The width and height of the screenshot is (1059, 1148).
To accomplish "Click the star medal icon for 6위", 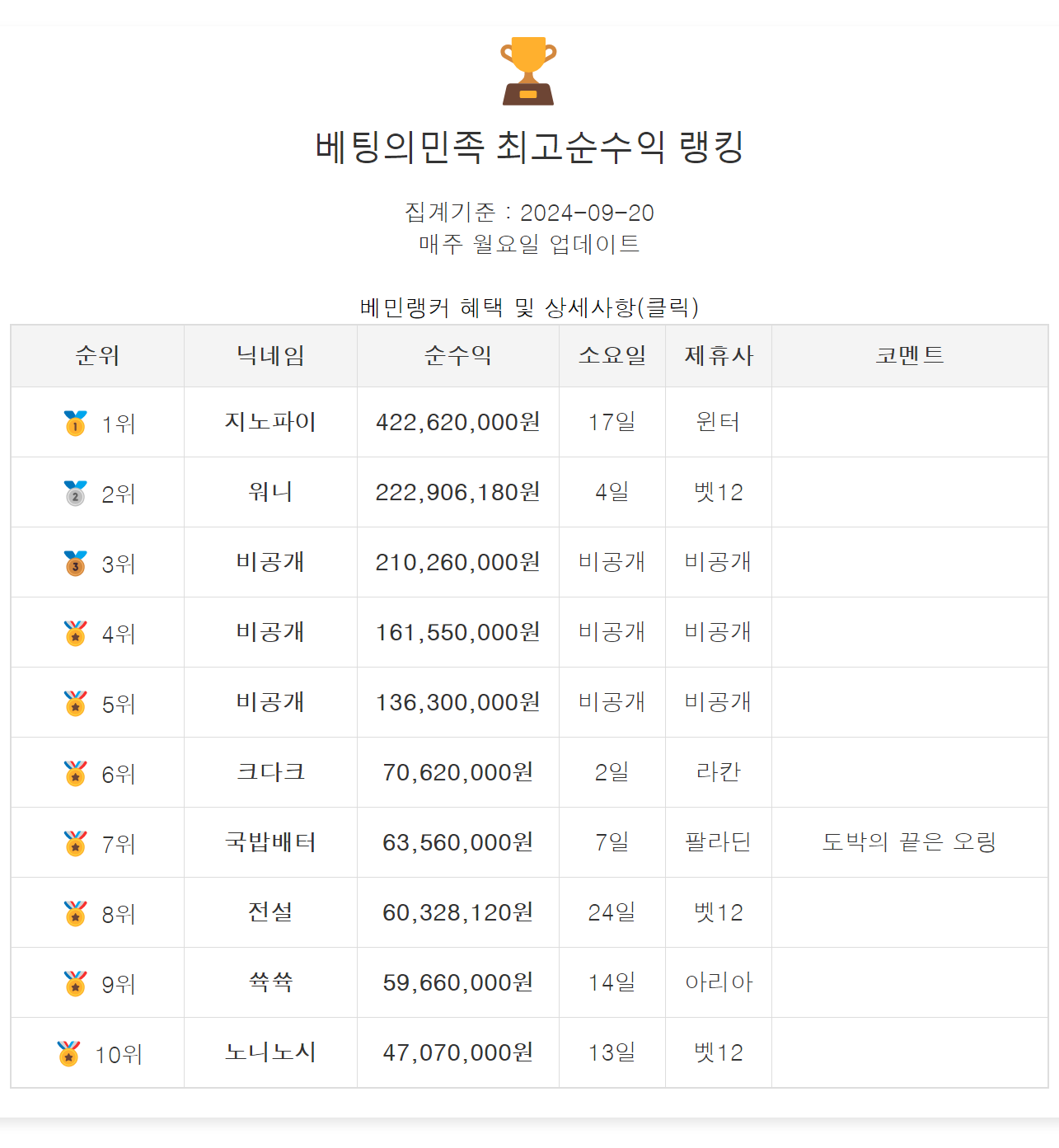I will pyautogui.click(x=75, y=774).
